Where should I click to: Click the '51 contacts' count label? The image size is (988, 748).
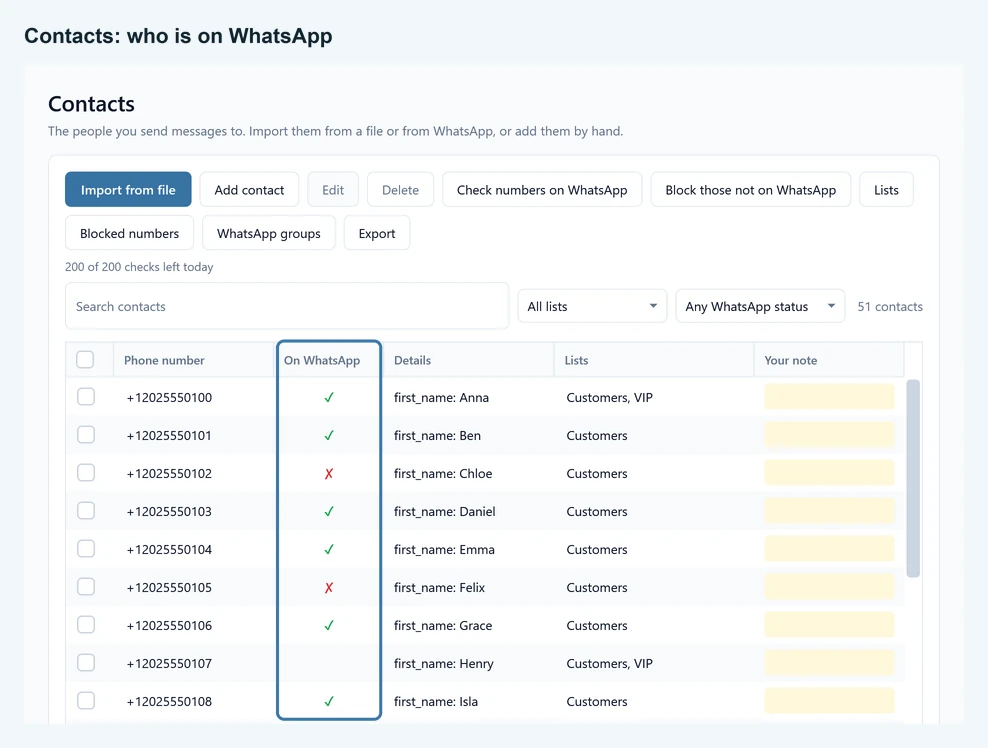pyautogui.click(x=890, y=306)
